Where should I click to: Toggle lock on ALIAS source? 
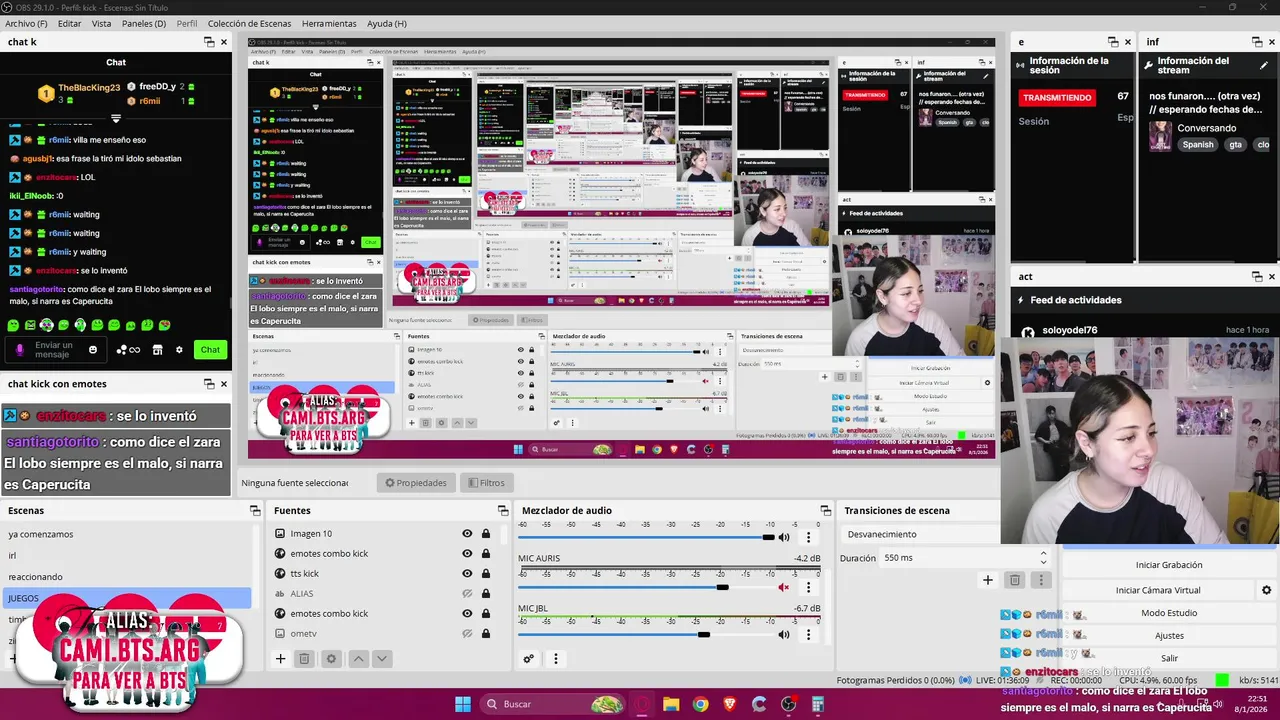coord(486,594)
